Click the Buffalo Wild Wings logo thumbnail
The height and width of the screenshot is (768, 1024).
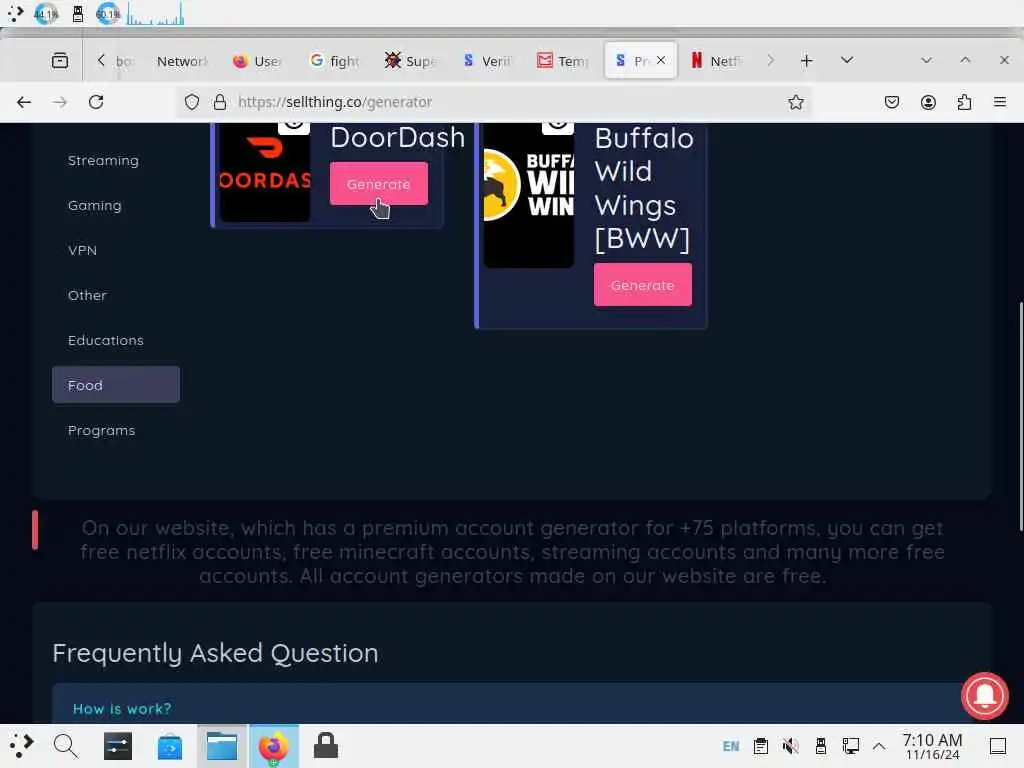529,195
